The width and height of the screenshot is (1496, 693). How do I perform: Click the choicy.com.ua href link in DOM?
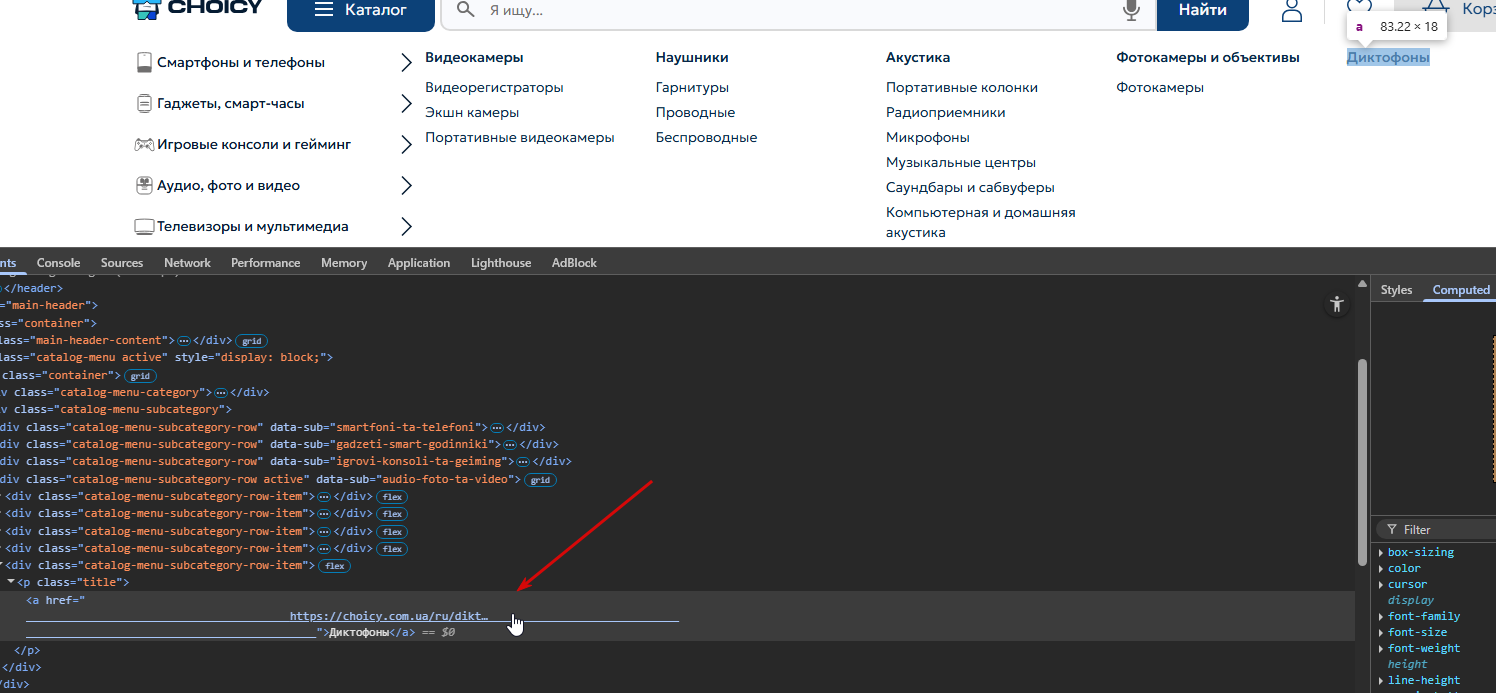(389, 616)
